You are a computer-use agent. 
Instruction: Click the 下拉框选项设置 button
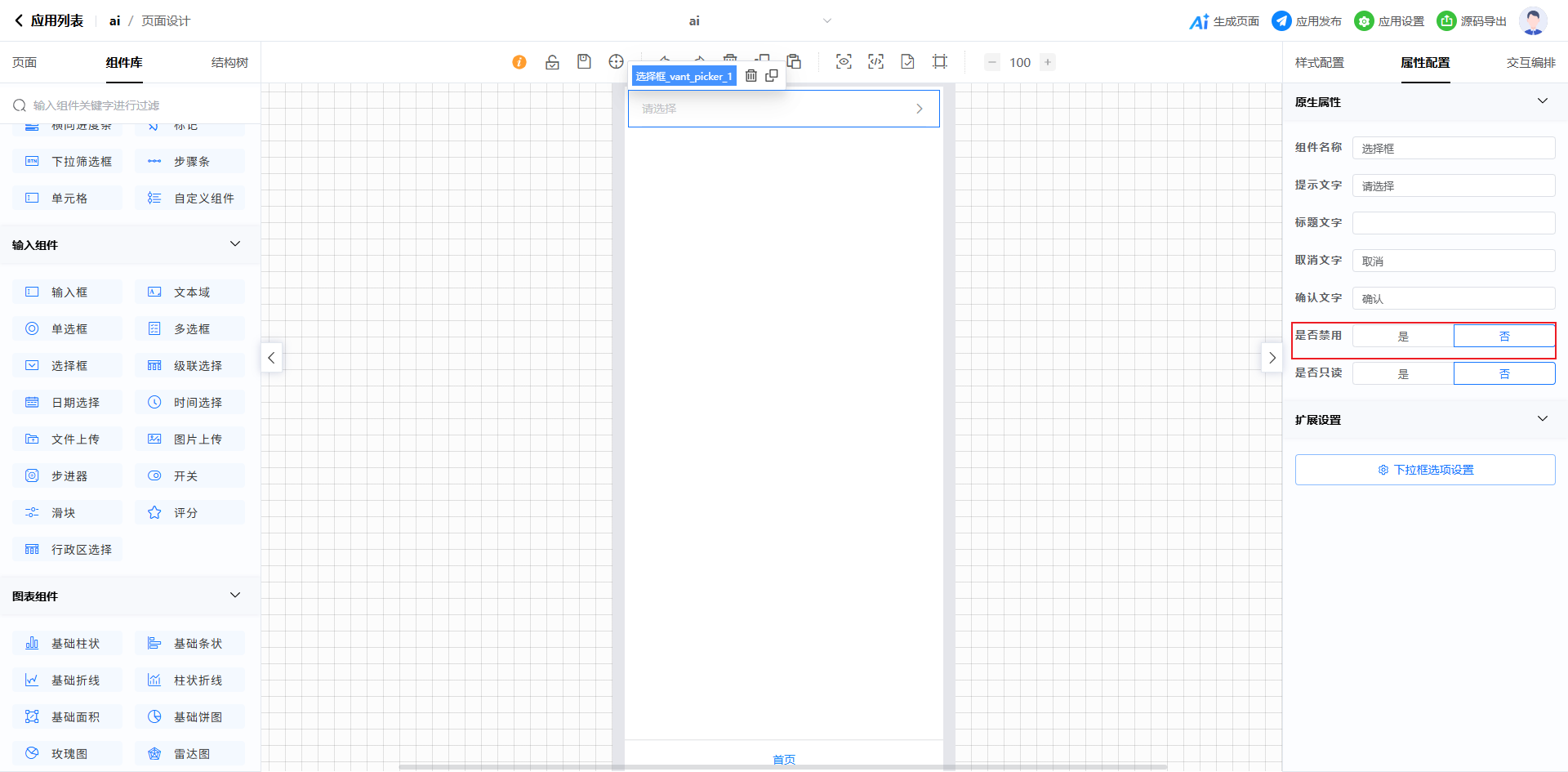[1425, 470]
